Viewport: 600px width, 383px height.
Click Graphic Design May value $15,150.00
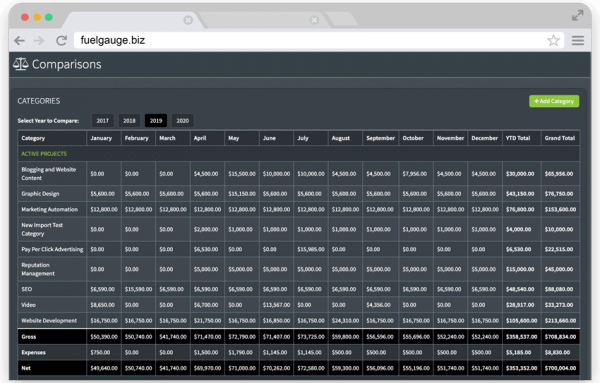(x=242, y=194)
